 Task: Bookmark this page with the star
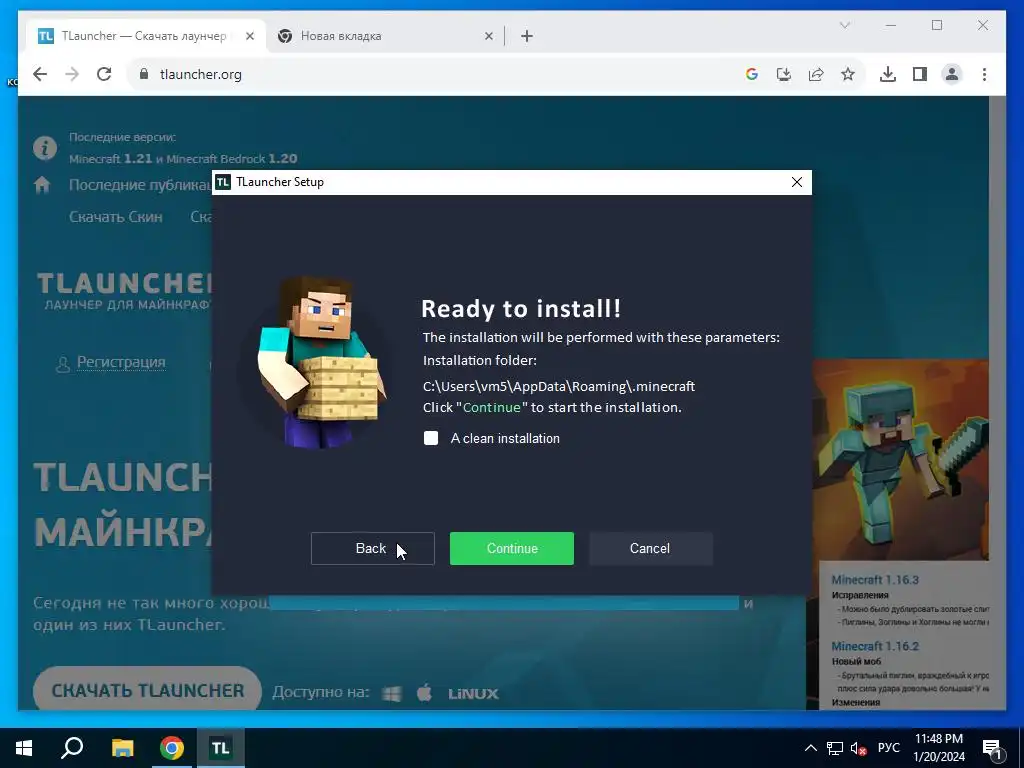[848, 74]
